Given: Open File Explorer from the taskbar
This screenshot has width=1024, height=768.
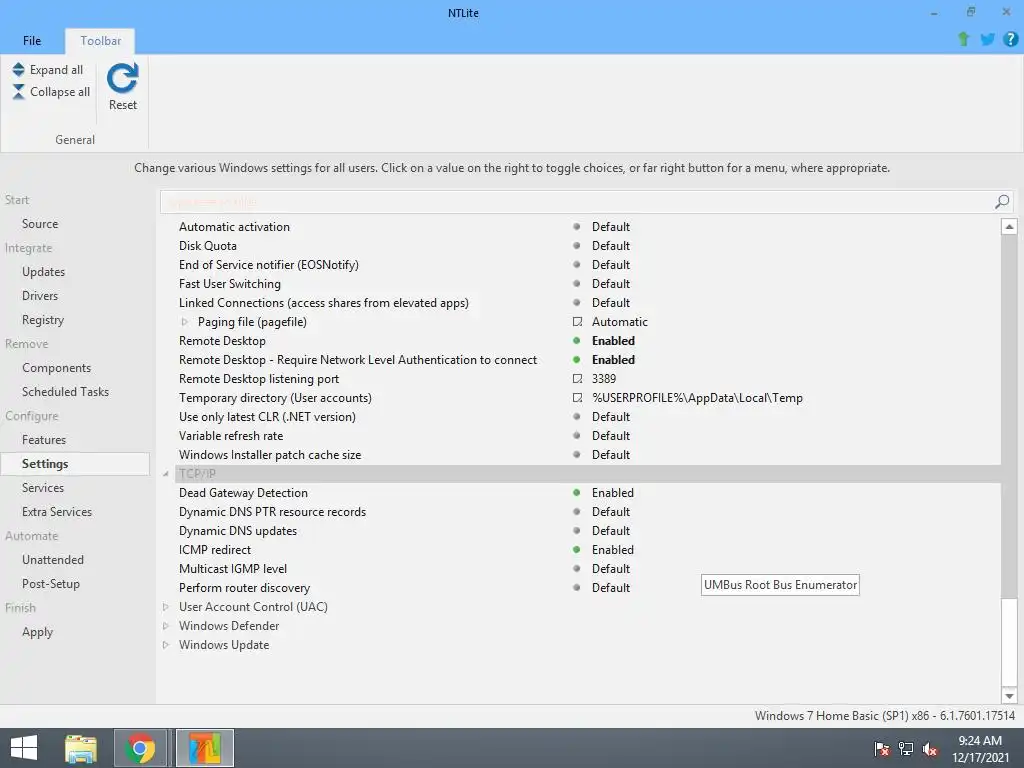Looking at the screenshot, I should click(81, 748).
